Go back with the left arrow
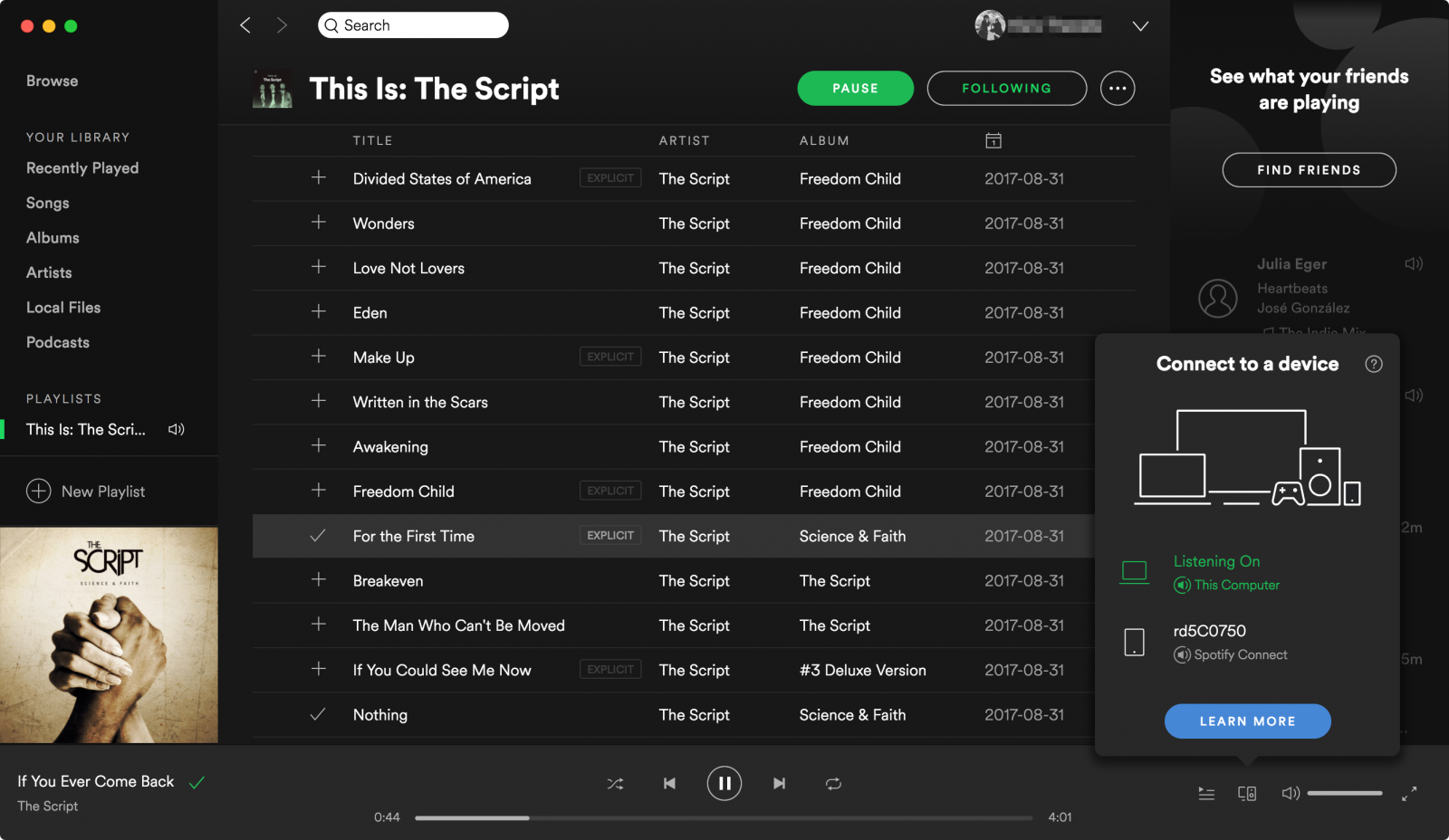 245,25
